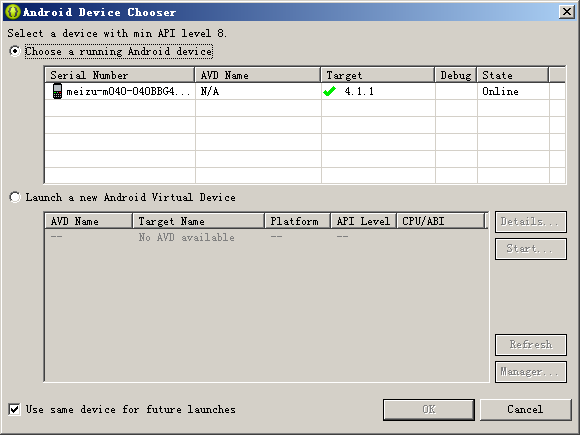
Task: Sort by Serial Number column header
Action: coord(120,75)
